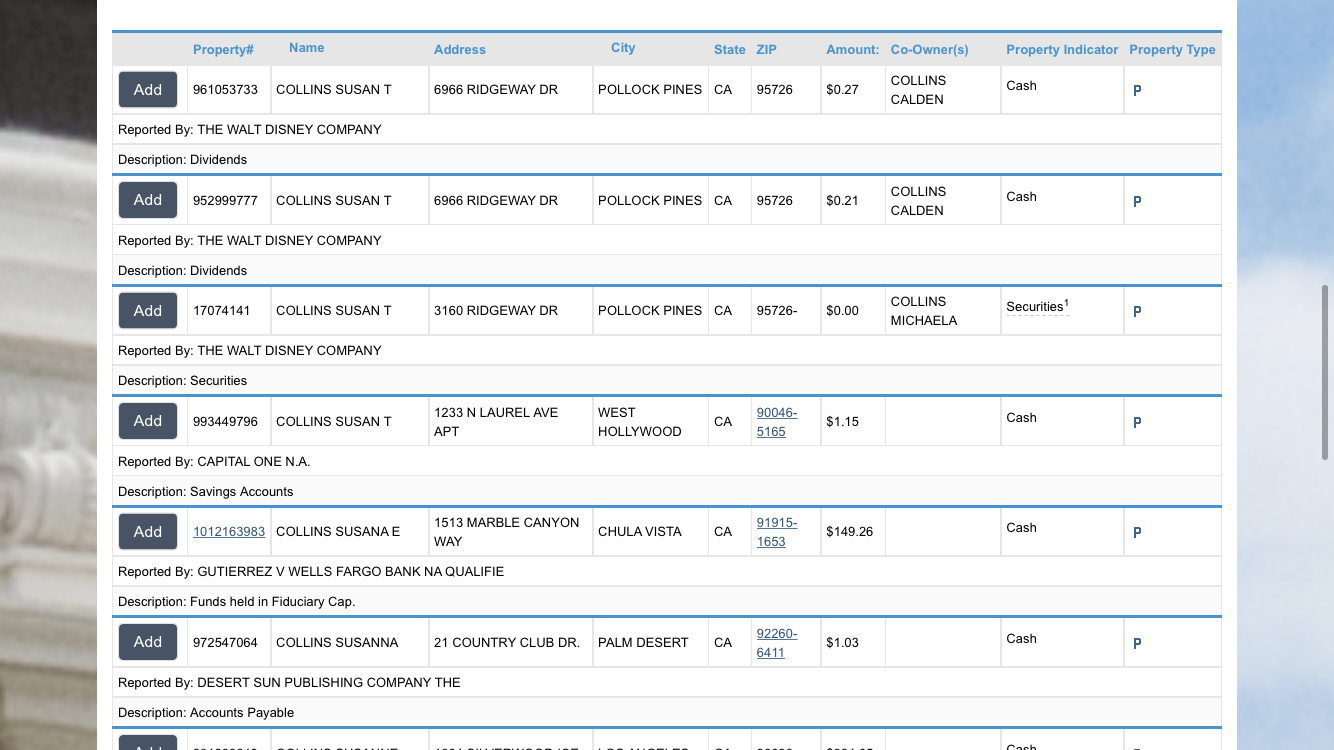Click property type P icon for 961053733
Viewport: 1334px width, 750px height.
click(x=1137, y=90)
